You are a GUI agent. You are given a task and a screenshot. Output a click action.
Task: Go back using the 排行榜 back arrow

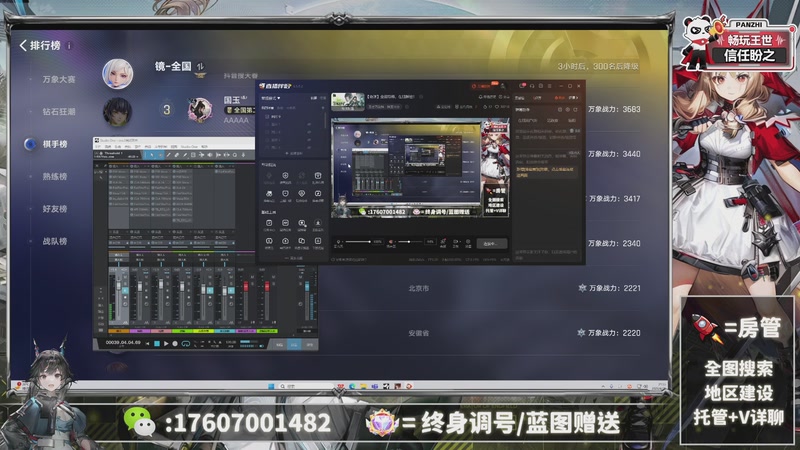(x=23, y=45)
